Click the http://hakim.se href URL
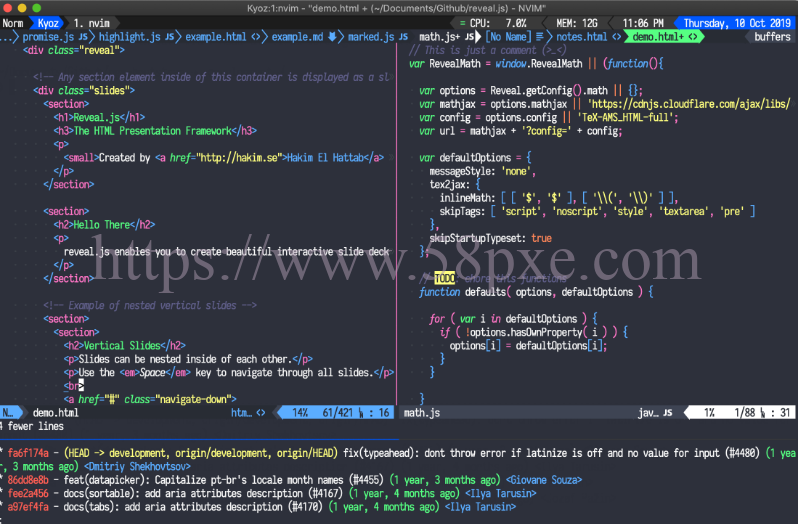Viewport: 798px width, 524px height. [239, 158]
